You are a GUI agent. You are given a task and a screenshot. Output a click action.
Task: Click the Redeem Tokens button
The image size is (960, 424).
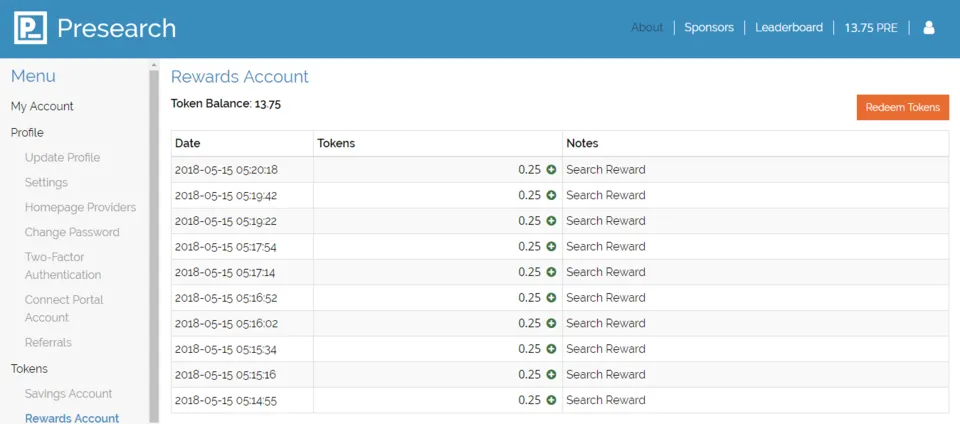click(x=902, y=107)
